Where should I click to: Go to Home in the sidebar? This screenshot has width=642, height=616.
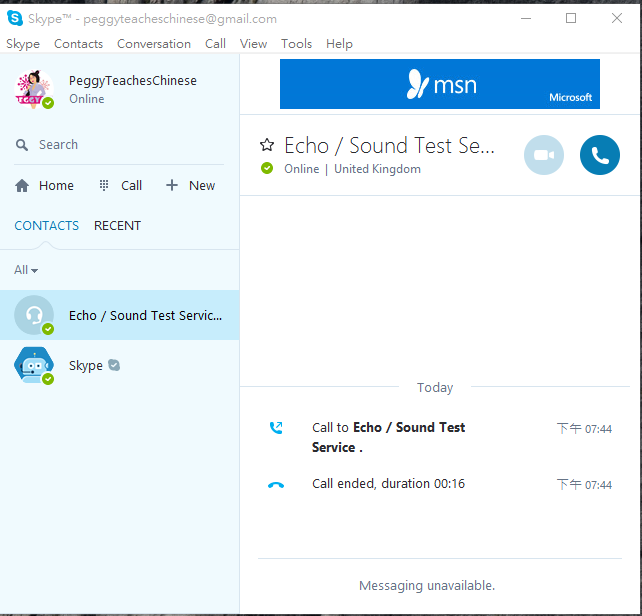(44, 186)
